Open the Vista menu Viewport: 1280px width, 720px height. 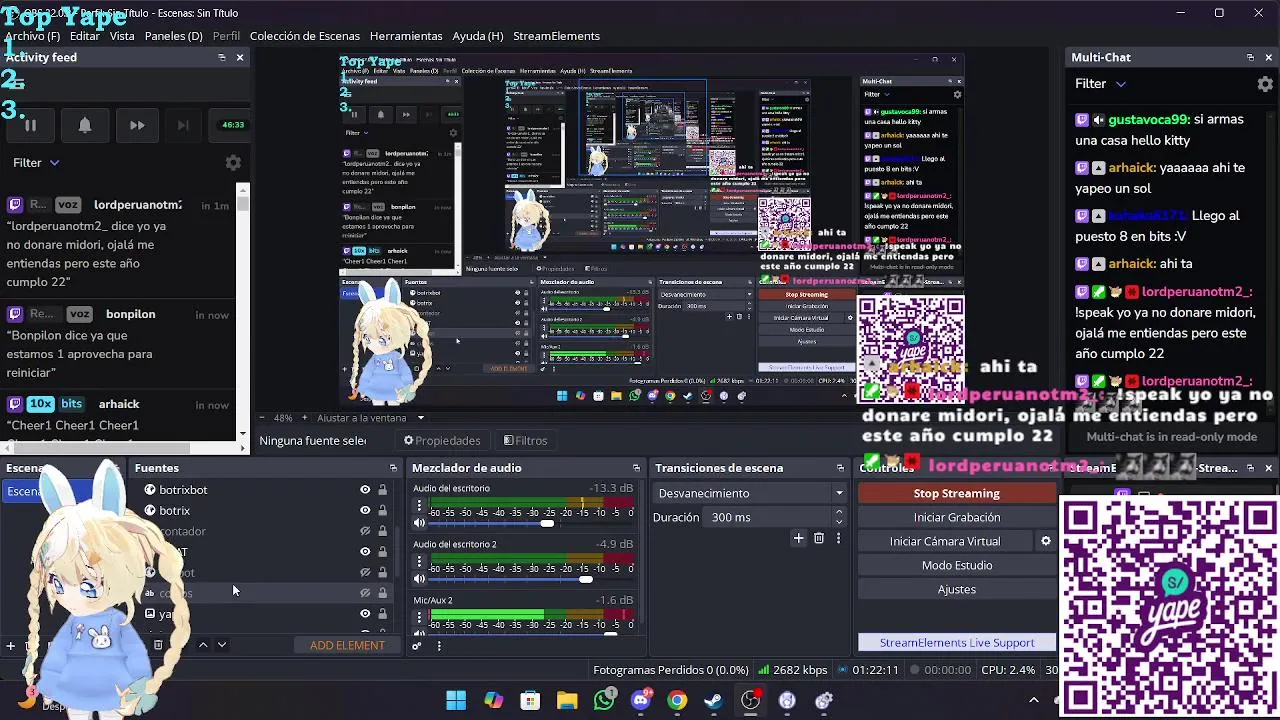click(122, 36)
